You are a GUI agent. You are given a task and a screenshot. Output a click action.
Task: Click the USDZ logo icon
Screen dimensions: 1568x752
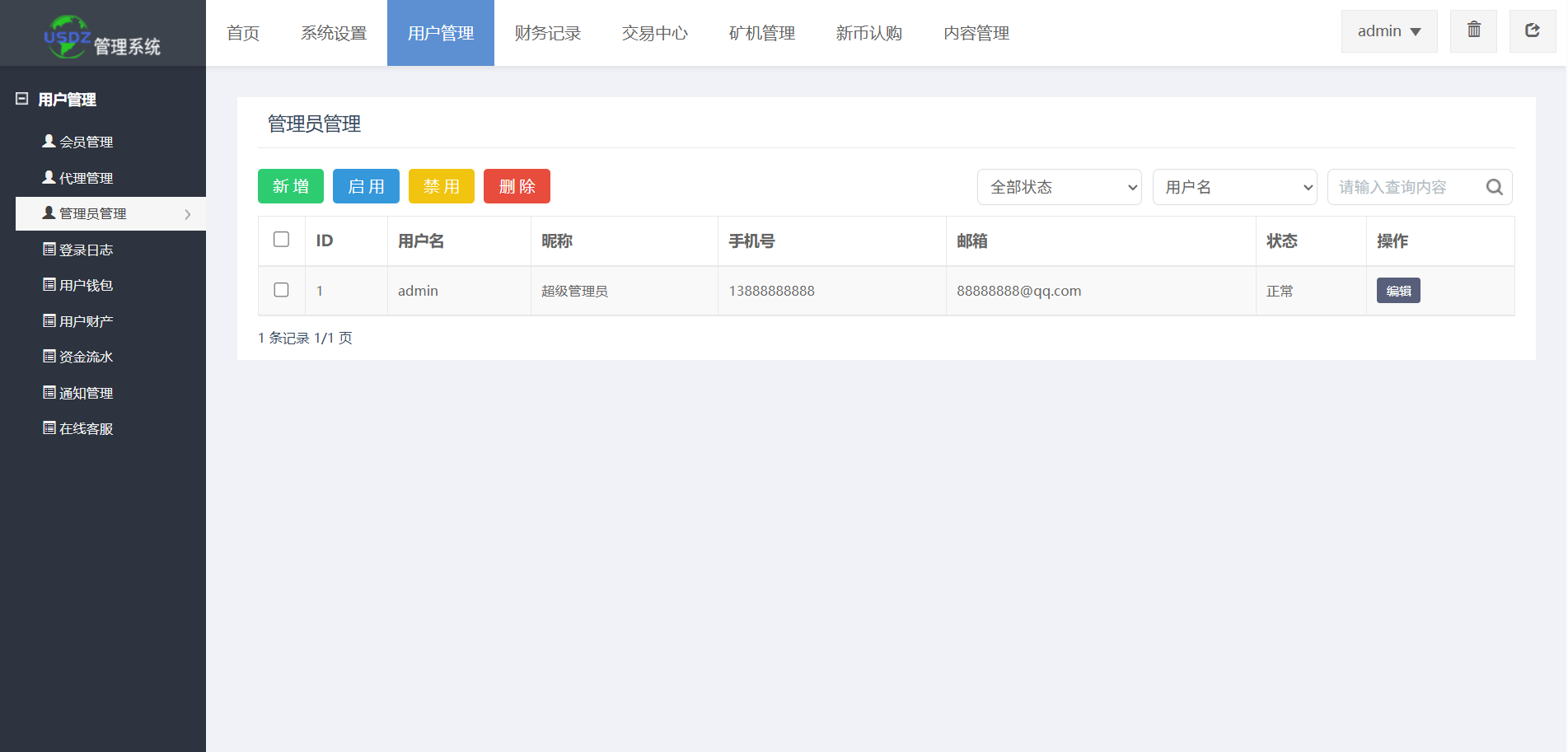[x=67, y=36]
